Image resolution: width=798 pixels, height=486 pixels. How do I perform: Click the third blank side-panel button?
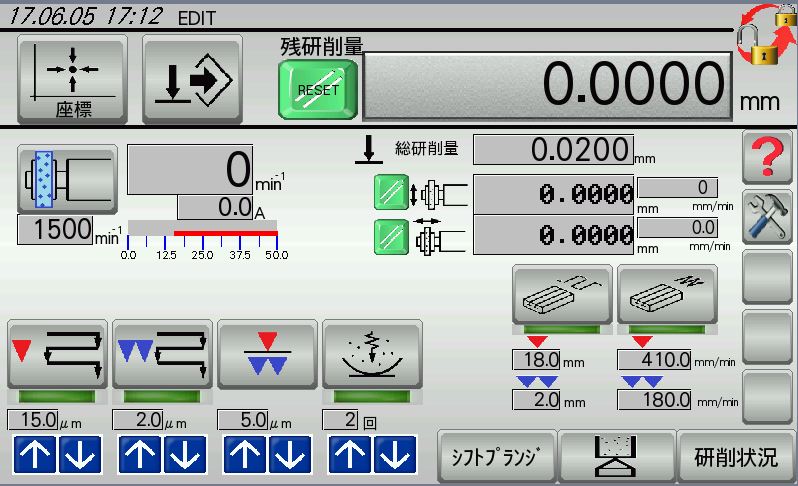[767, 397]
